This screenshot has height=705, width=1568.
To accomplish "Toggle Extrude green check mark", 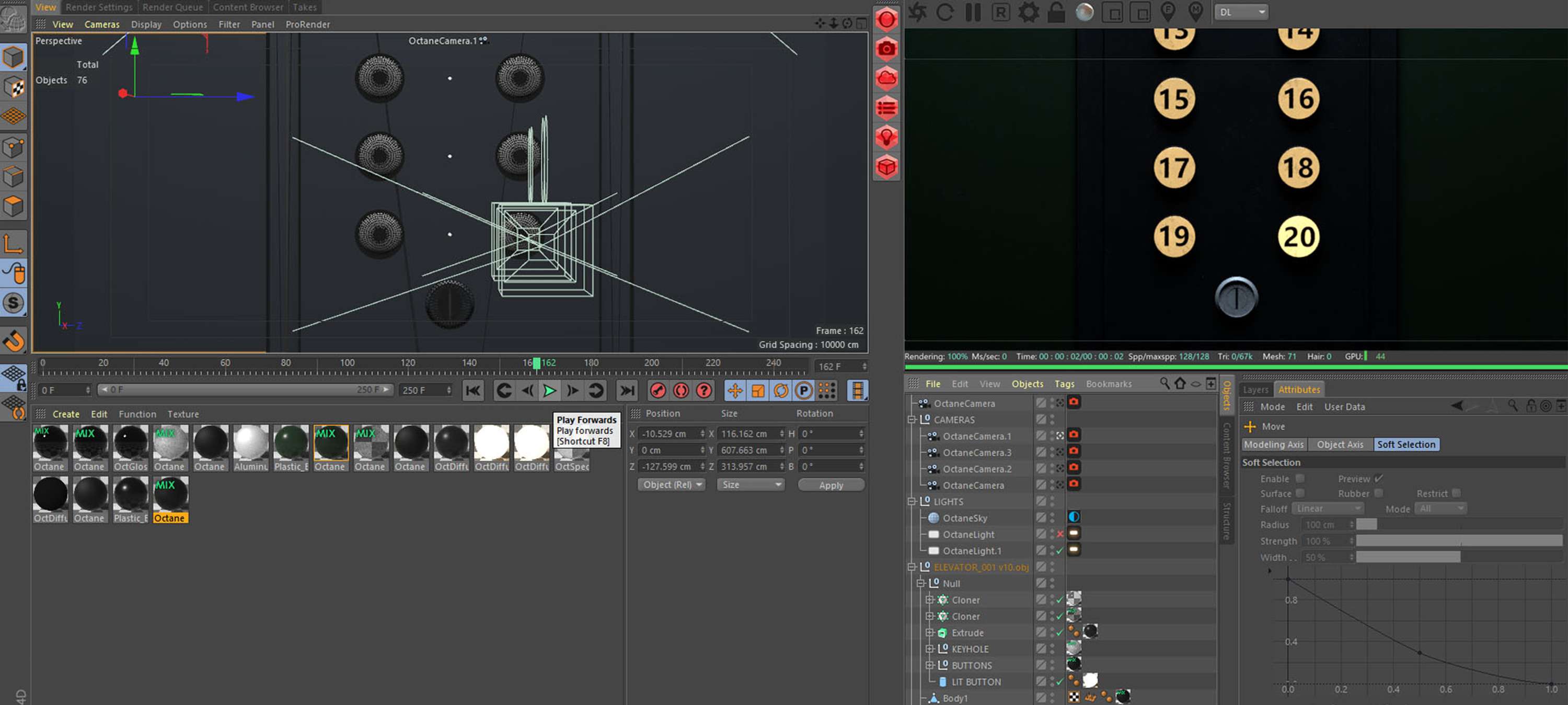I will (1060, 632).
